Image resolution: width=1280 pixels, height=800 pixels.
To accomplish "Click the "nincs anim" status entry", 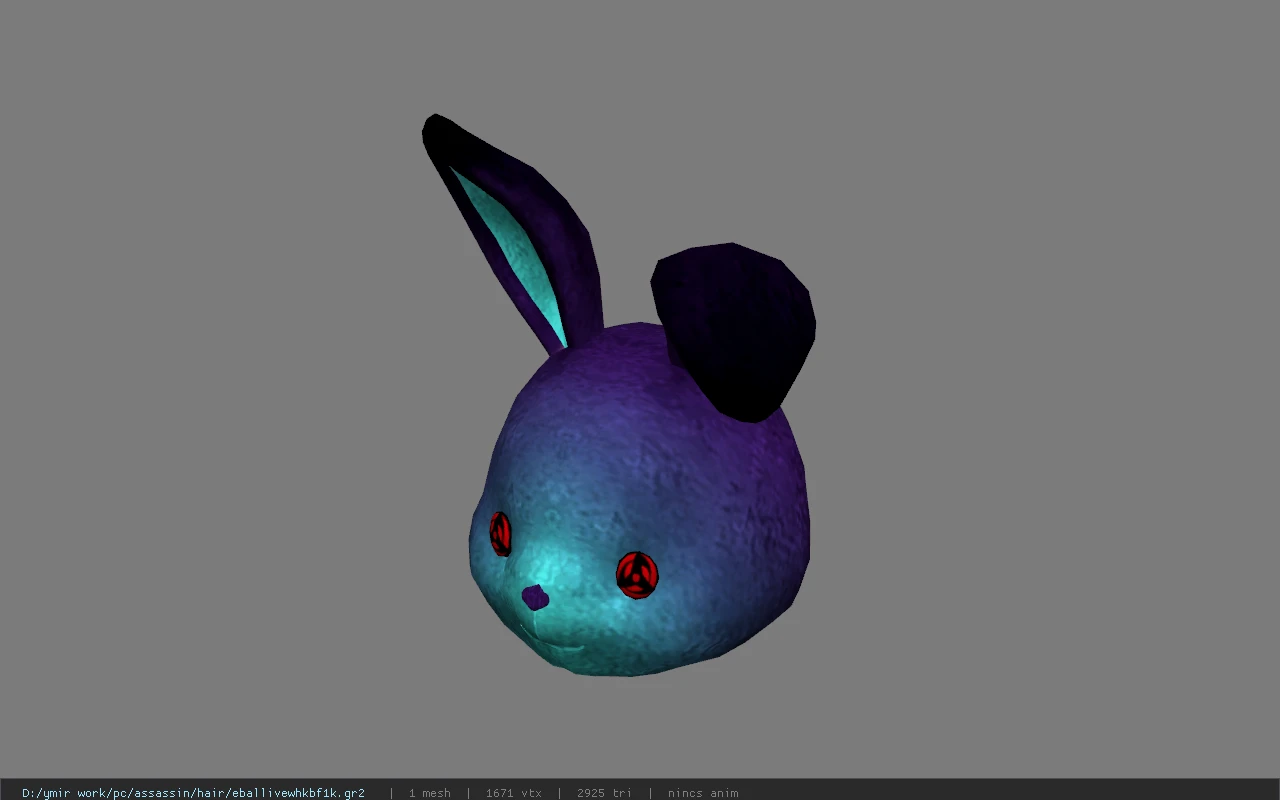I will [703, 793].
